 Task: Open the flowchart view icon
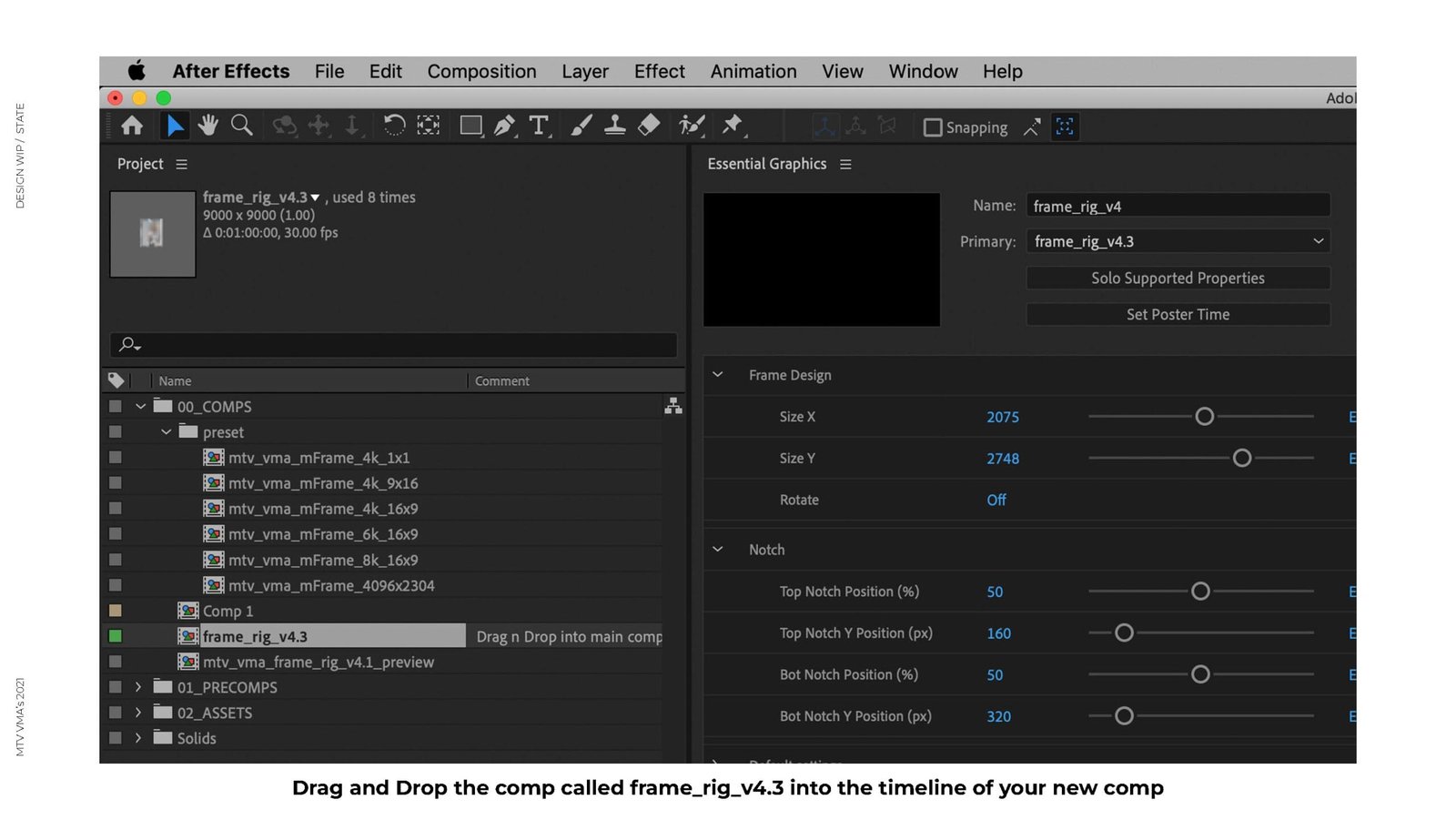coord(673,406)
